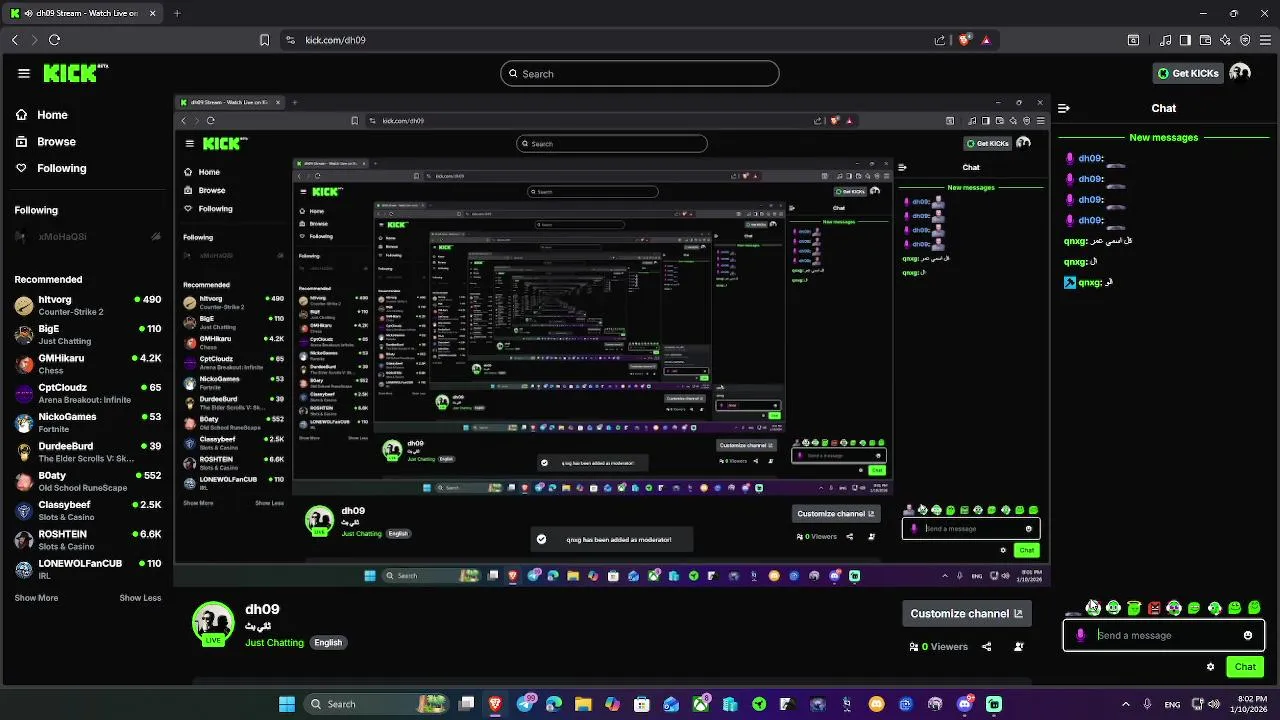Open GMHikaru recommended channel
Viewport: 1280px width, 720px height.
[x=88, y=363]
